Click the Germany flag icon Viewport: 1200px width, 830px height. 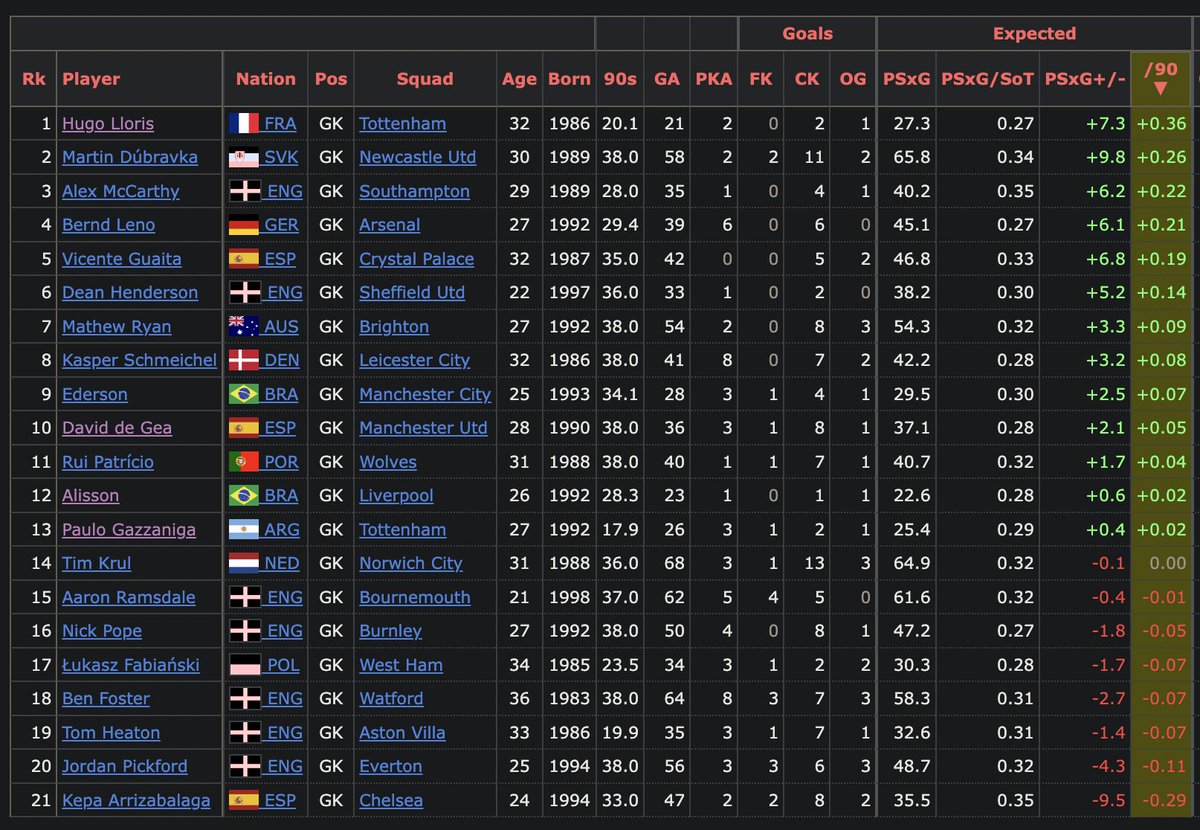pyautogui.click(x=244, y=225)
